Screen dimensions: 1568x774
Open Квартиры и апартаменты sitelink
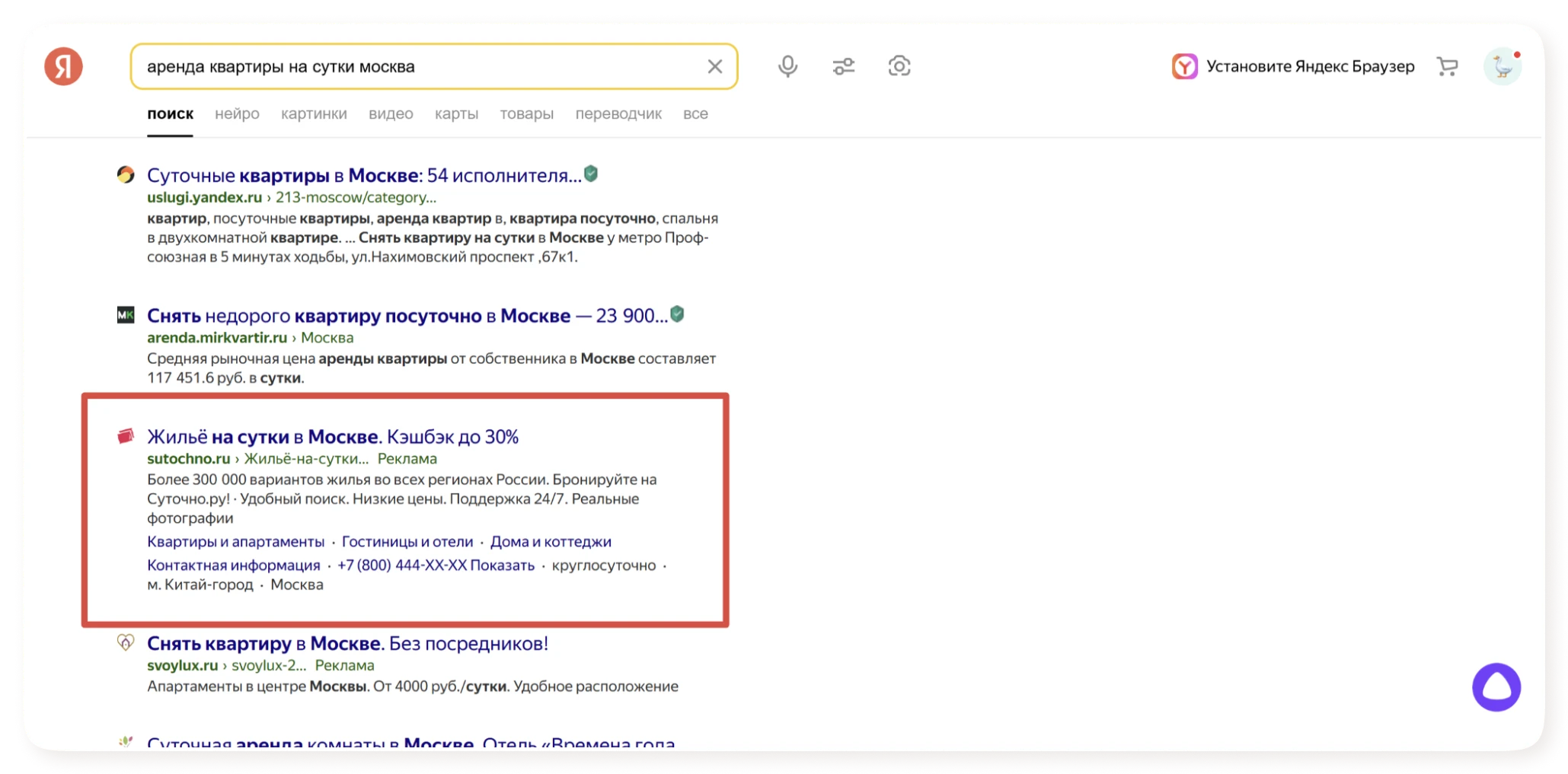click(x=235, y=541)
